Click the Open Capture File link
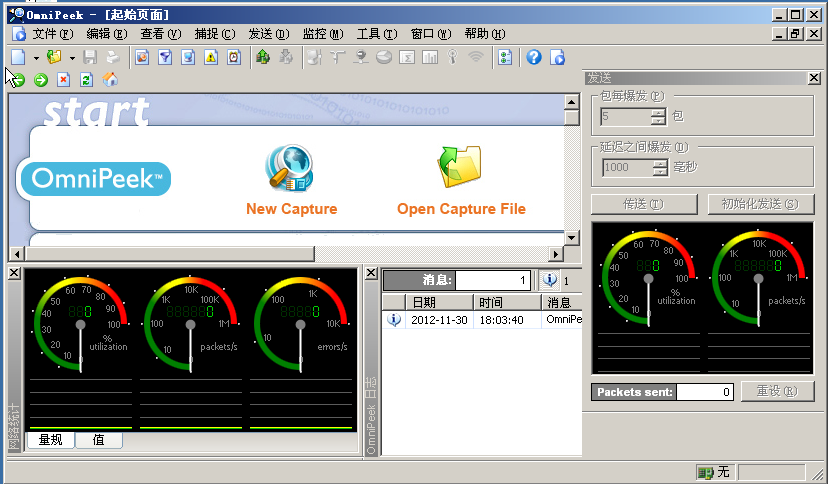Image resolution: width=828 pixels, height=484 pixels. coord(462,209)
